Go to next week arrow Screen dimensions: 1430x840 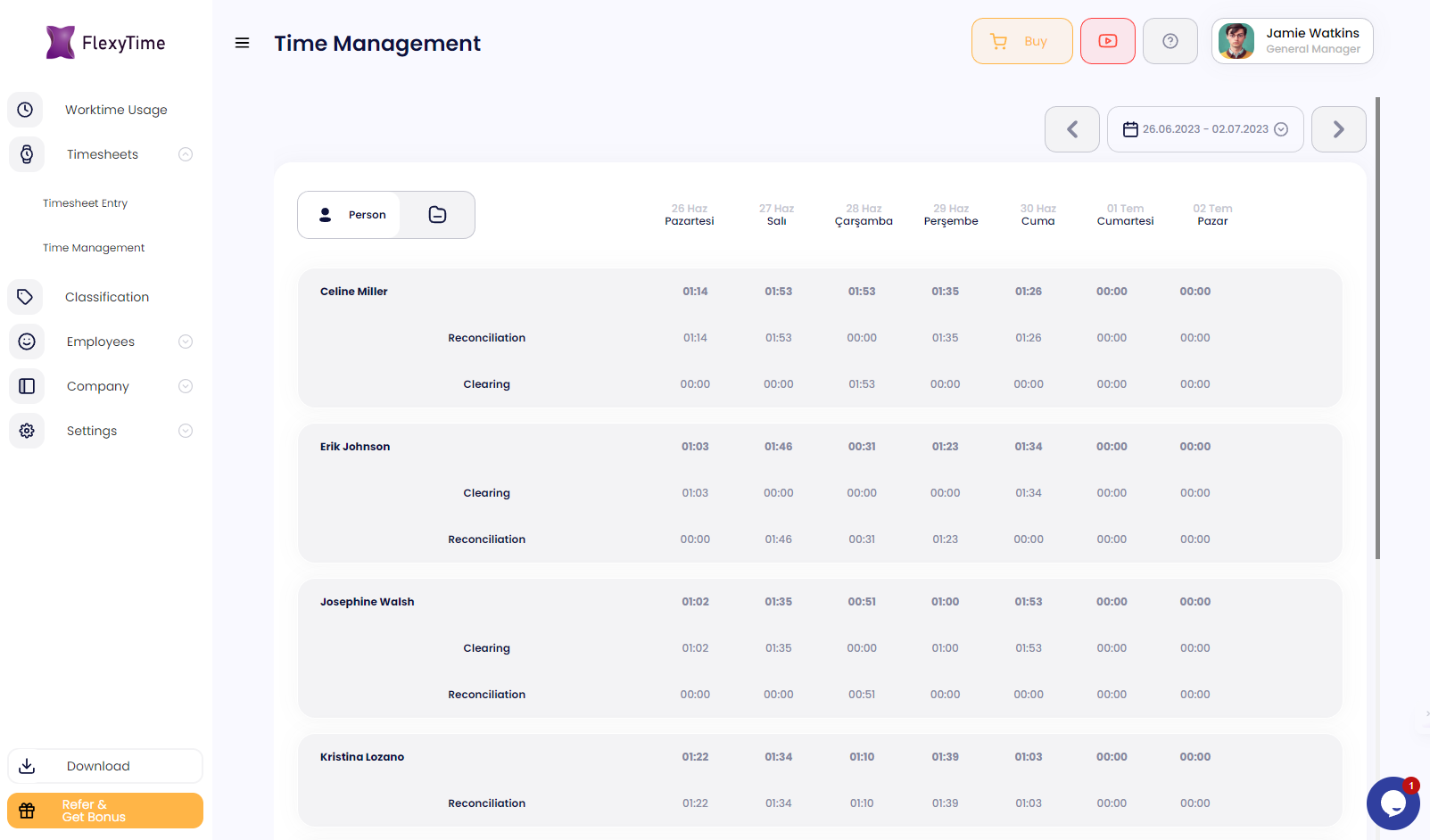1338,129
